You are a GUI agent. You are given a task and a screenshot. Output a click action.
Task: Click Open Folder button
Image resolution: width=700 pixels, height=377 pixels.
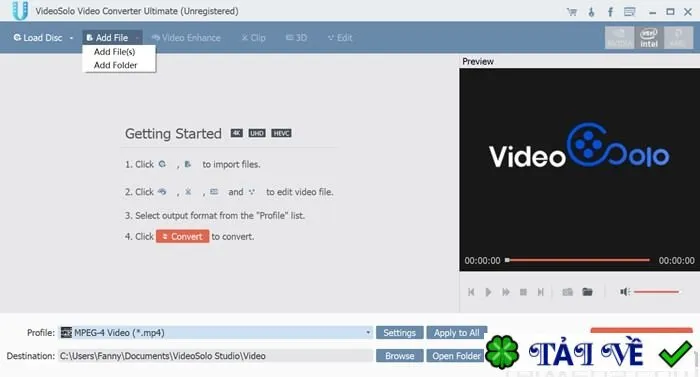coord(456,356)
